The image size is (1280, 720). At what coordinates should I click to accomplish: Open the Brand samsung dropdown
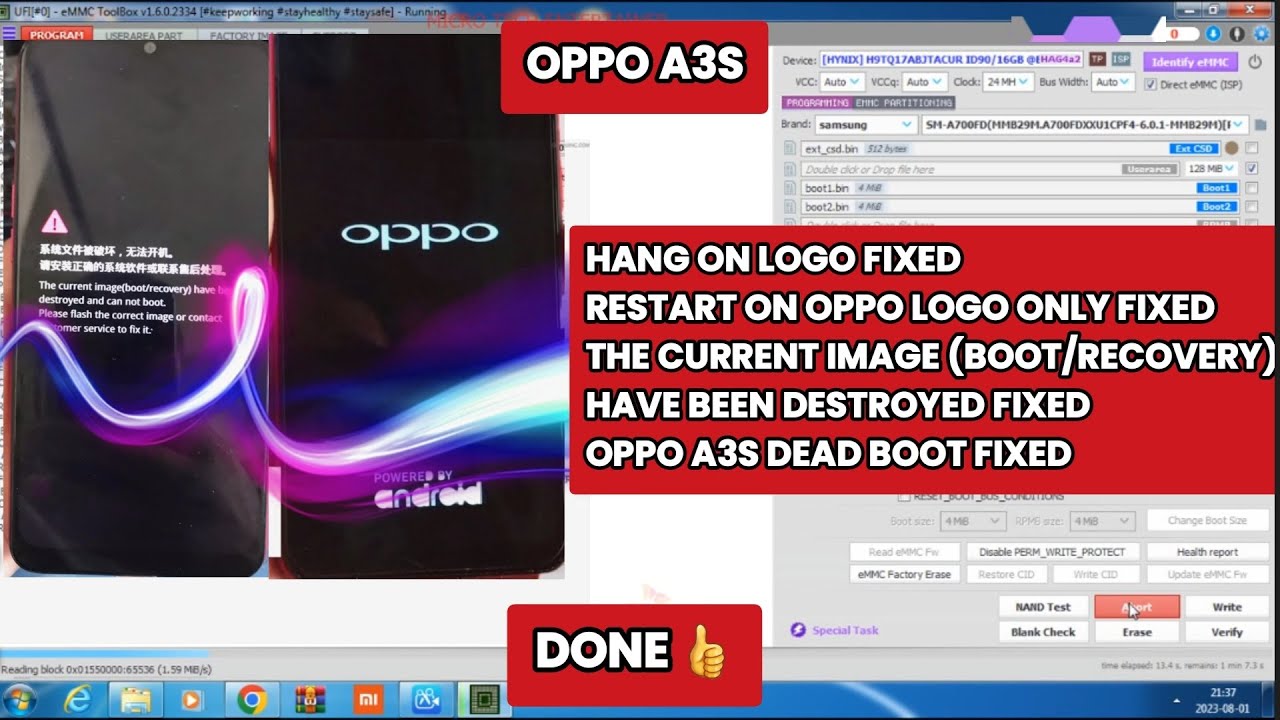pos(865,125)
